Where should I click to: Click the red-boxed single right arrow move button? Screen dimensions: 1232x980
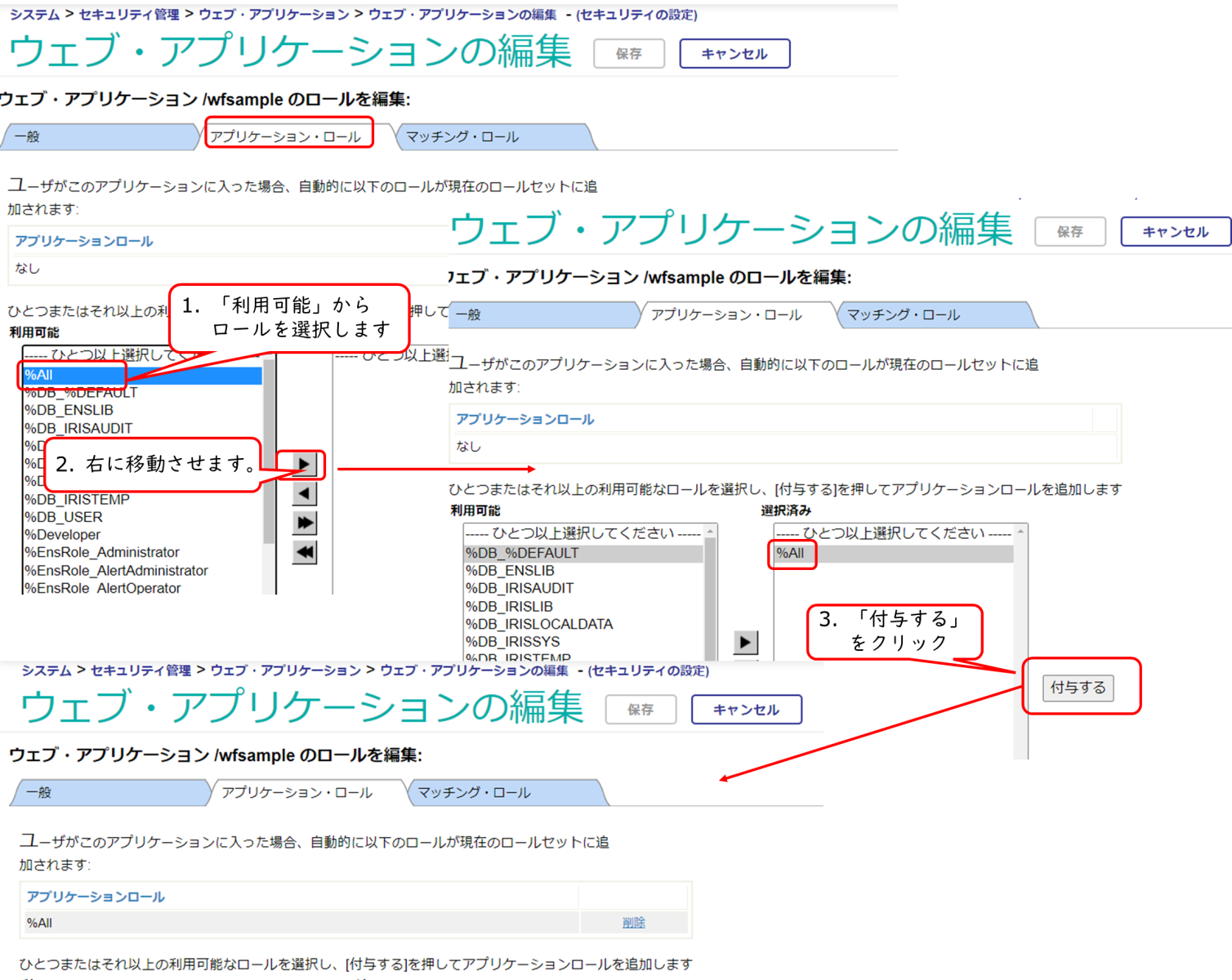click(x=304, y=465)
